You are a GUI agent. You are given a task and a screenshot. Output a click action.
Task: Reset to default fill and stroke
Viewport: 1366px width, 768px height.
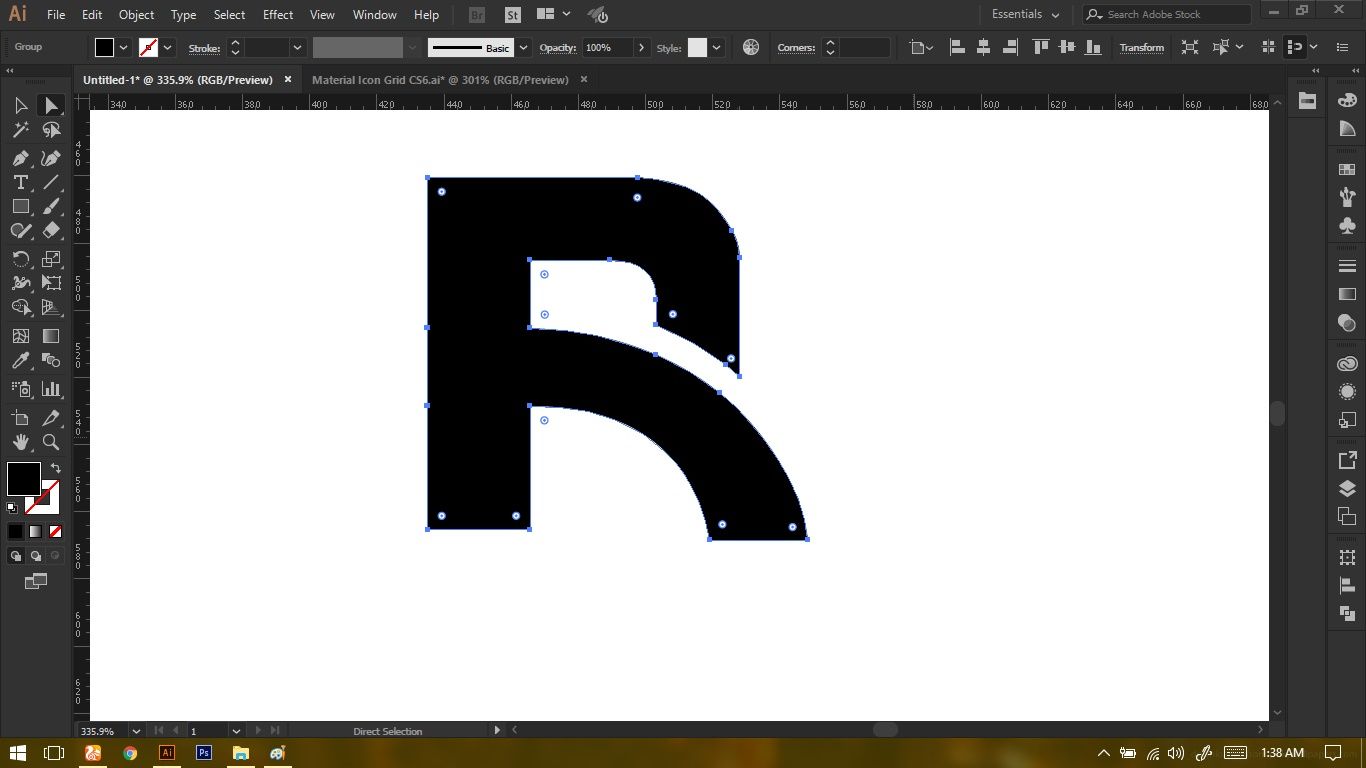click(12, 508)
